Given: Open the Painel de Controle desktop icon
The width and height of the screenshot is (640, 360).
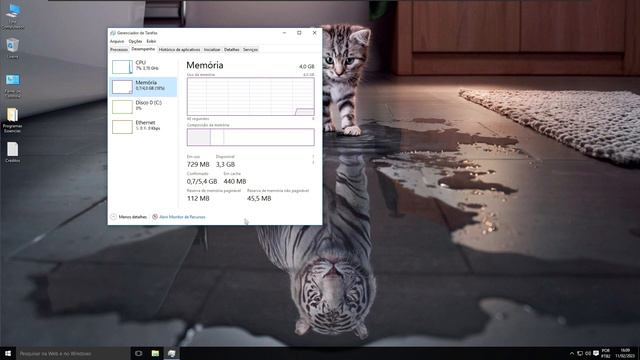Looking at the screenshot, I should pyautogui.click(x=13, y=85).
